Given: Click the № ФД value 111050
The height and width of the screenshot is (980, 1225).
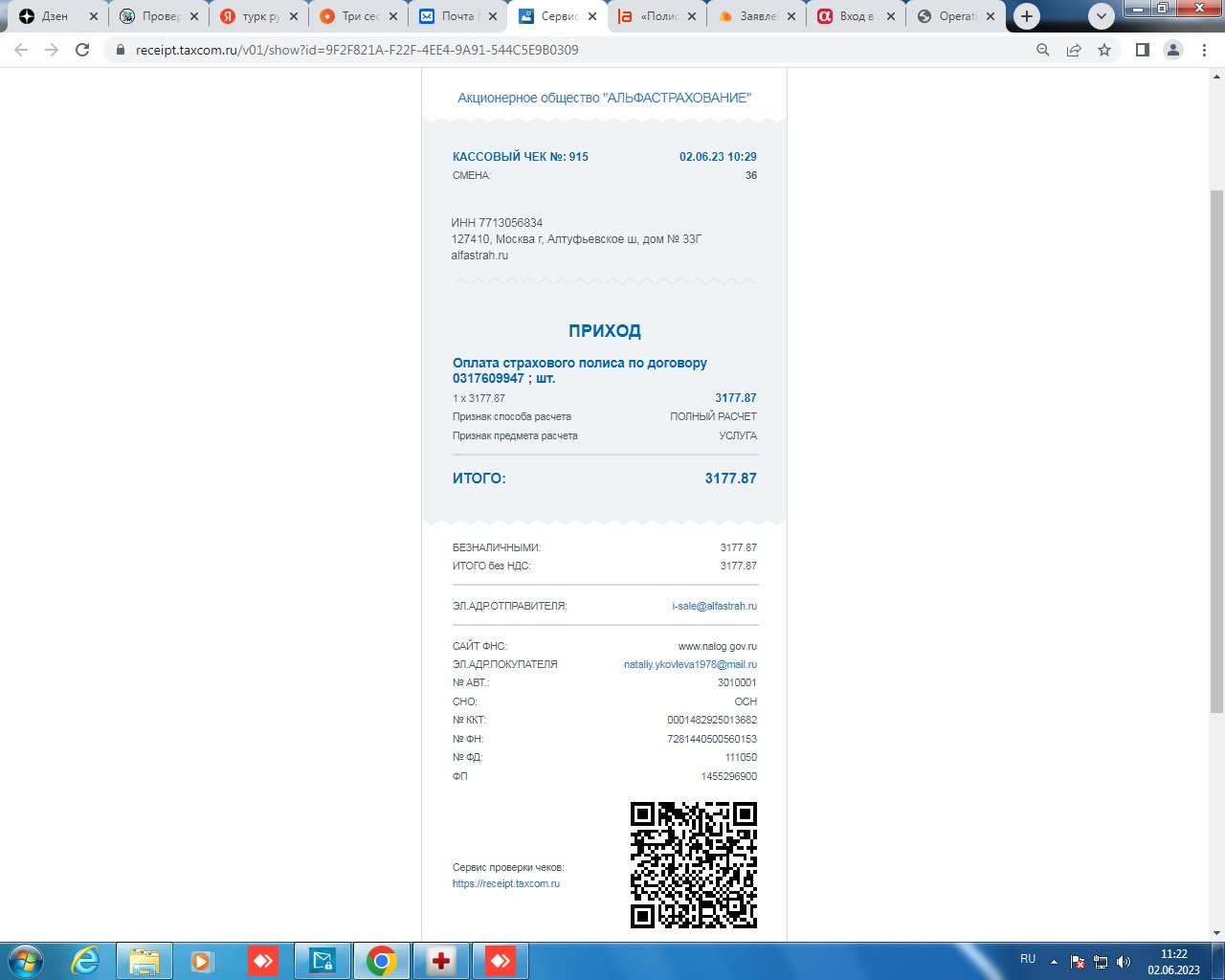Looking at the screenshot, I should (x=741, y=757).
